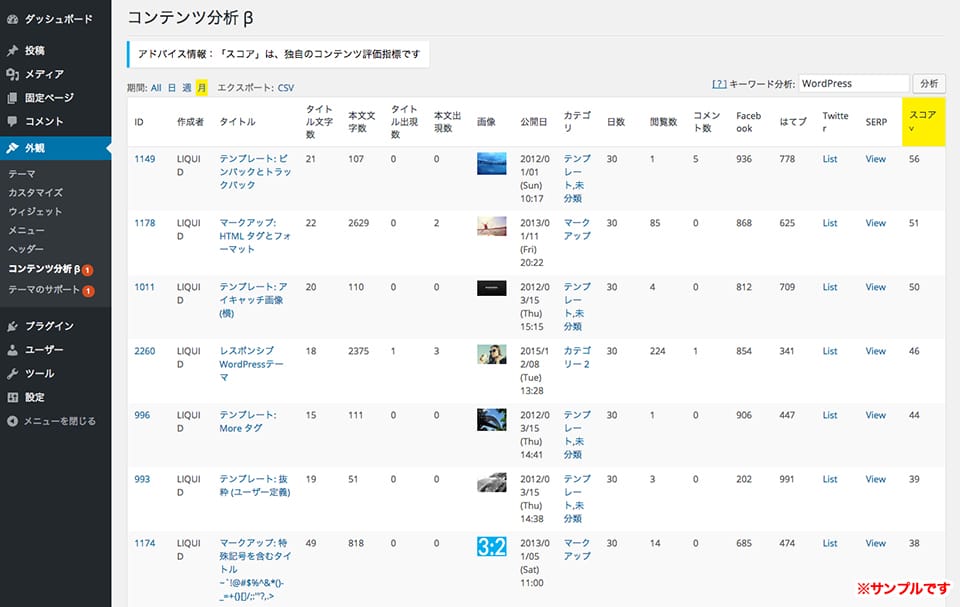Click the プラグイン plug icon
This screenshot has width=960, height=607.
(12, 326)
